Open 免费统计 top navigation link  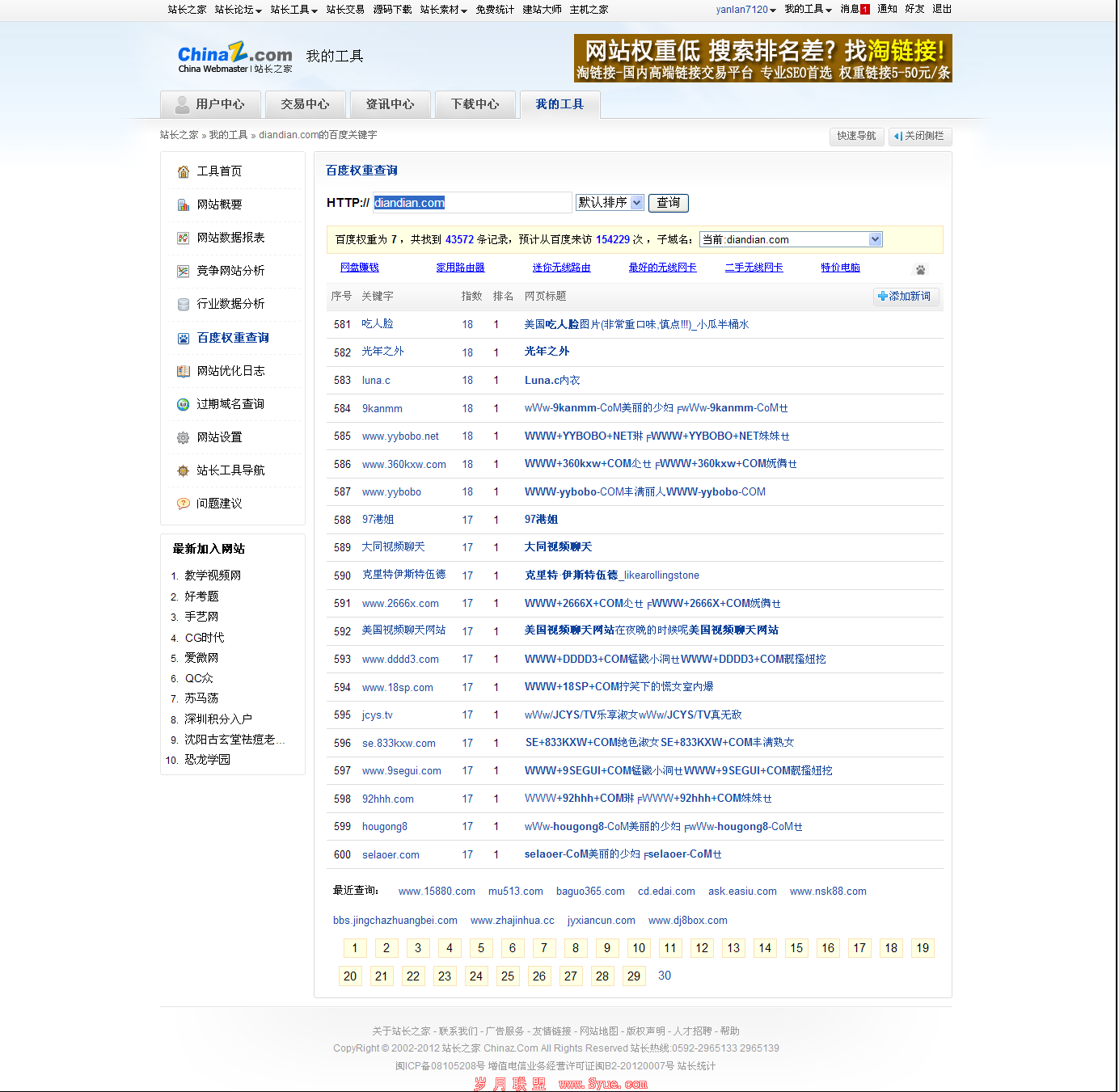pyautogui.click(x=495, y=10)
